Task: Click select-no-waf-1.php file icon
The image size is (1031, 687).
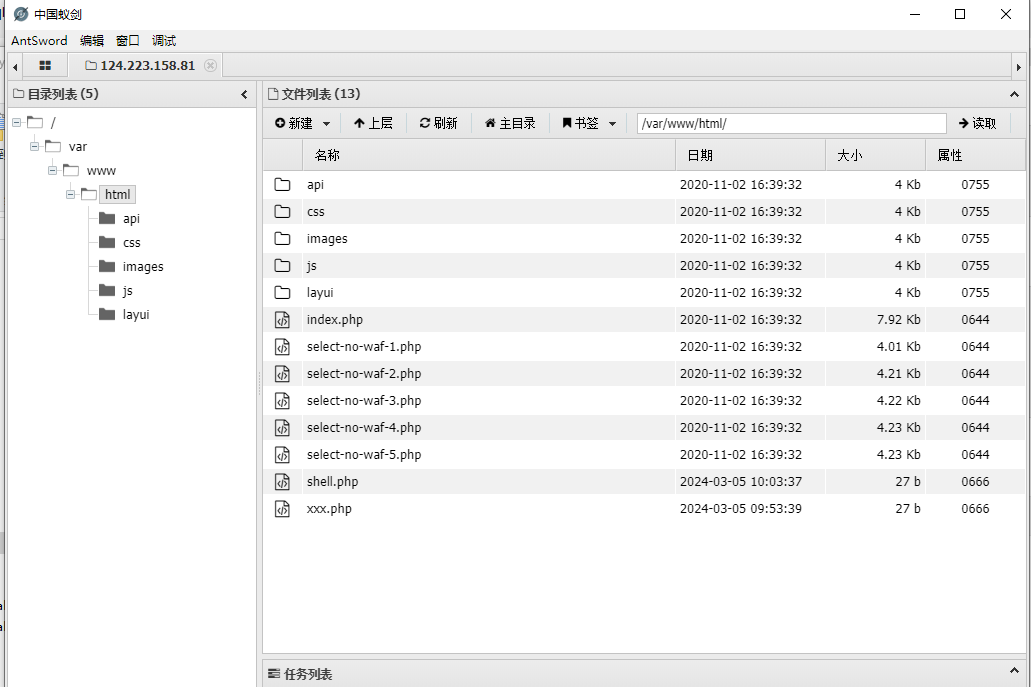Action: (x=282, y=346)
